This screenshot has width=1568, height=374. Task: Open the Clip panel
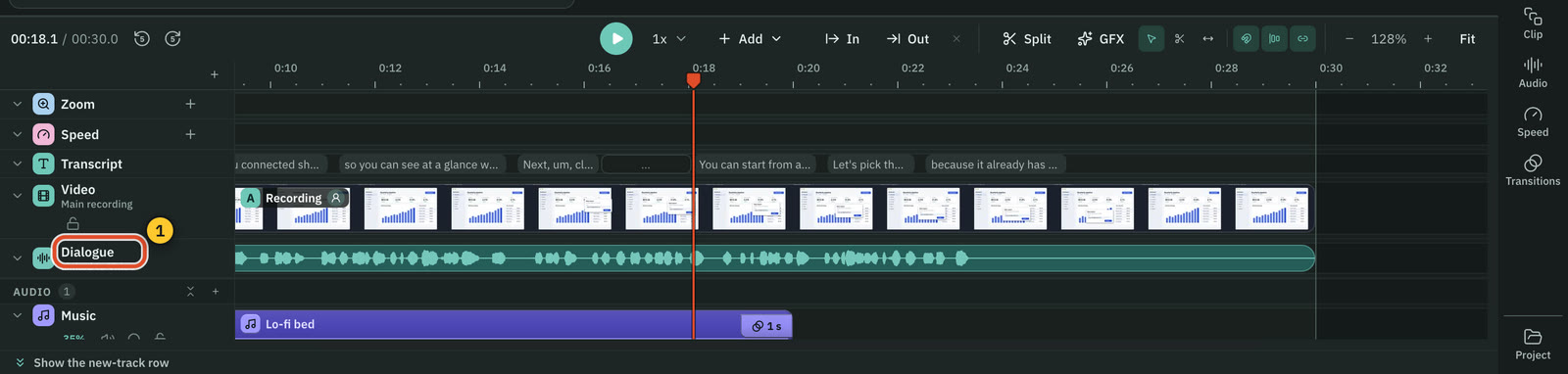pos(1533,23)
